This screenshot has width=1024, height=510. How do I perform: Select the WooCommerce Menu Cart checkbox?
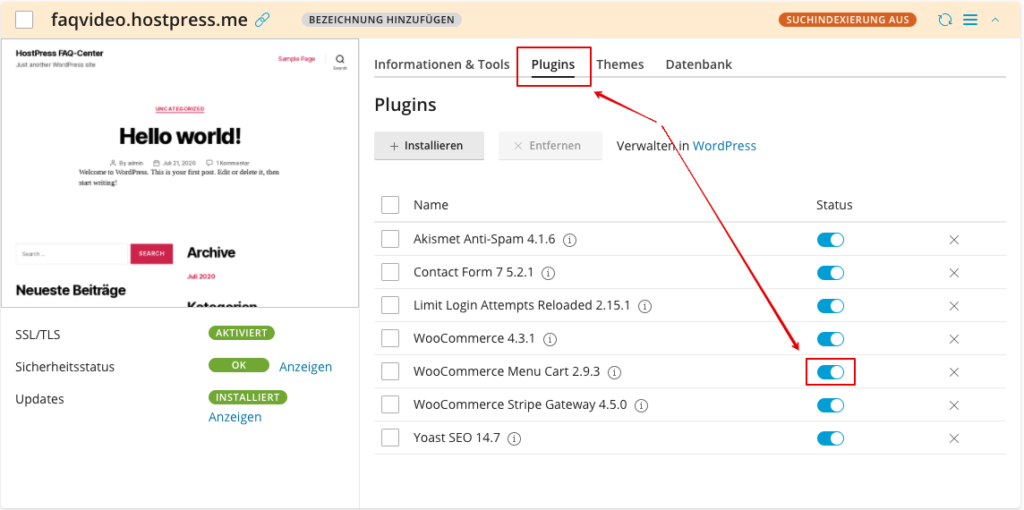[x=390, y=372]
